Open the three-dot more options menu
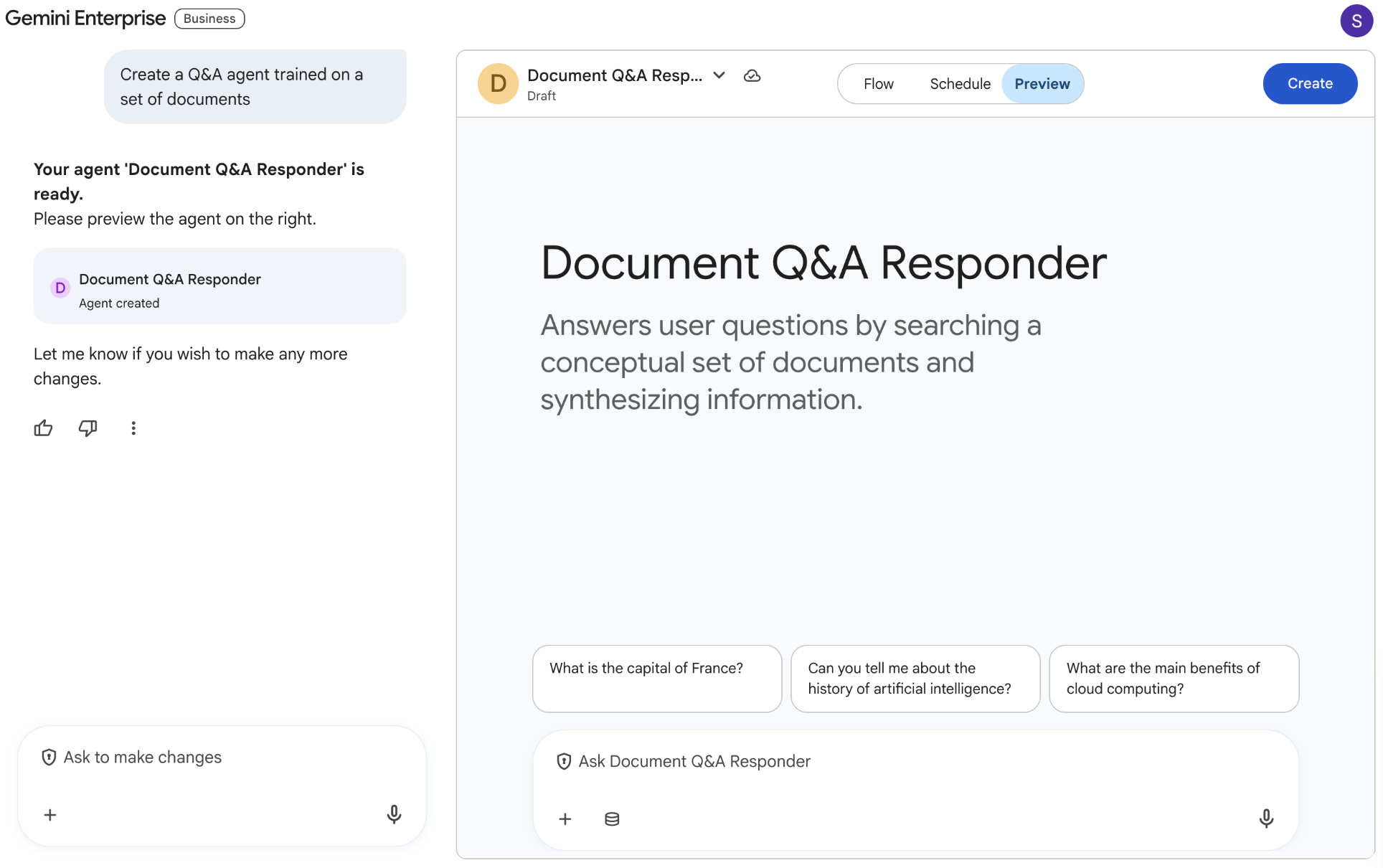1383x868 pixels. (x=133, y=428)
